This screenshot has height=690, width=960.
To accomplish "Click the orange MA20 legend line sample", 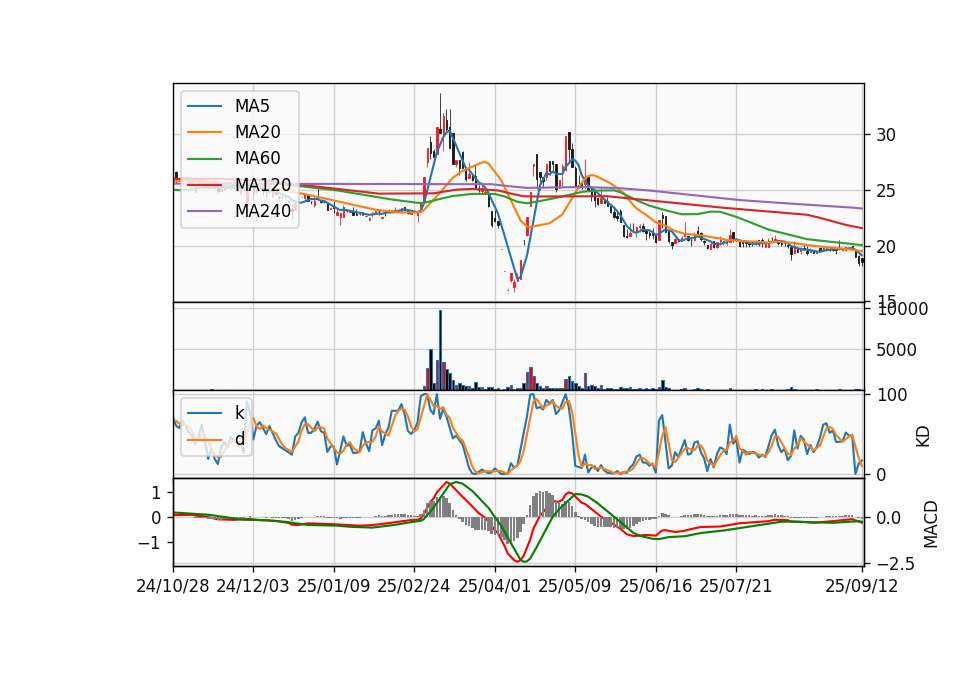I will 204,132.
